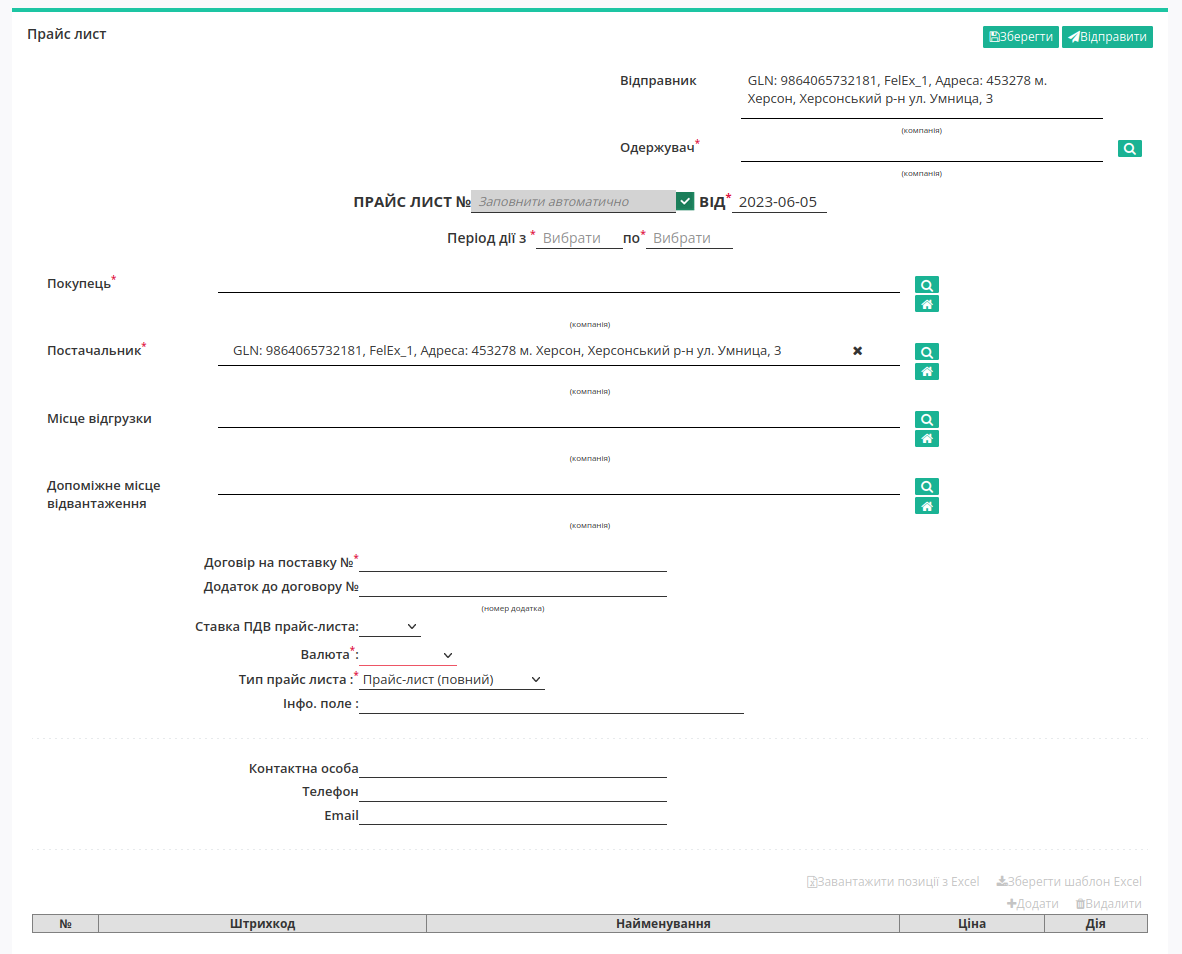Pick the period end date after по
The image size is (1182, 954).
[x=689, y=238]
